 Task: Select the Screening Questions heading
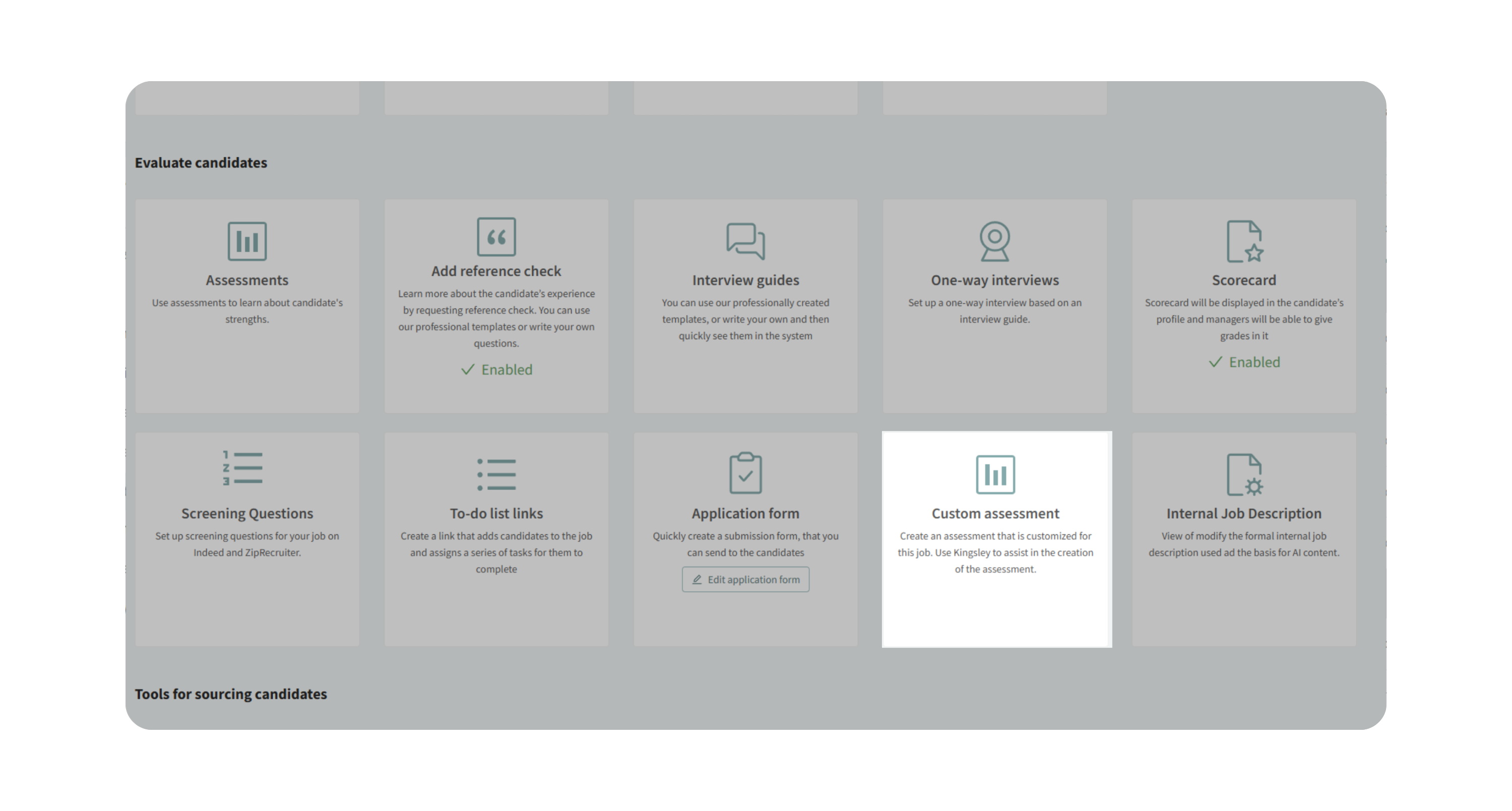247,514
